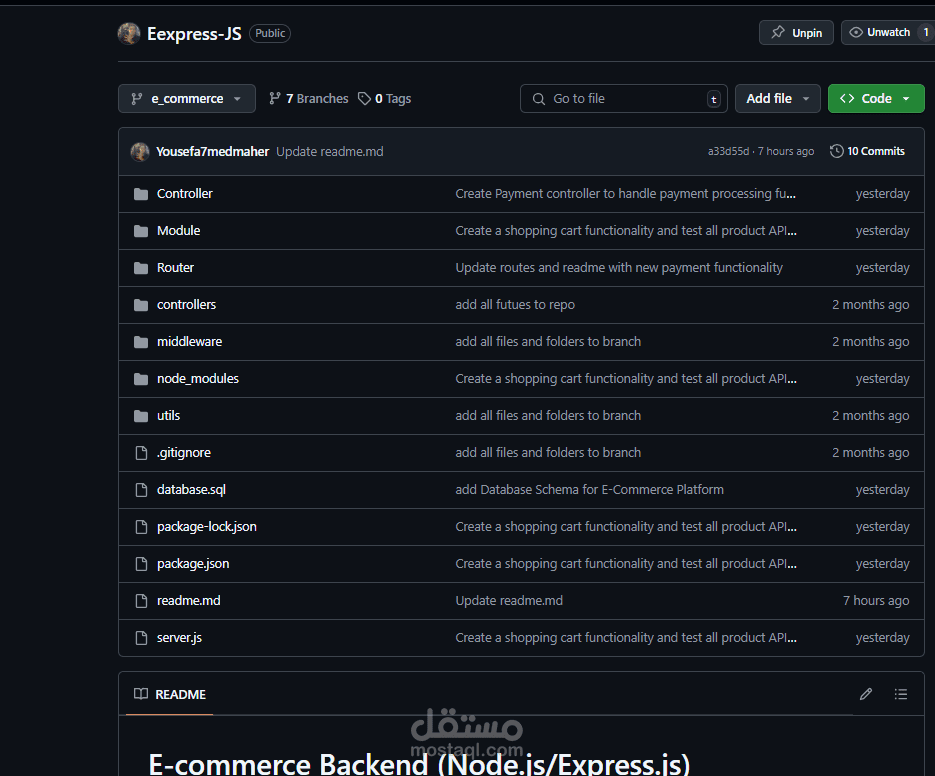Open the server.js file

[x=179, y=638]
